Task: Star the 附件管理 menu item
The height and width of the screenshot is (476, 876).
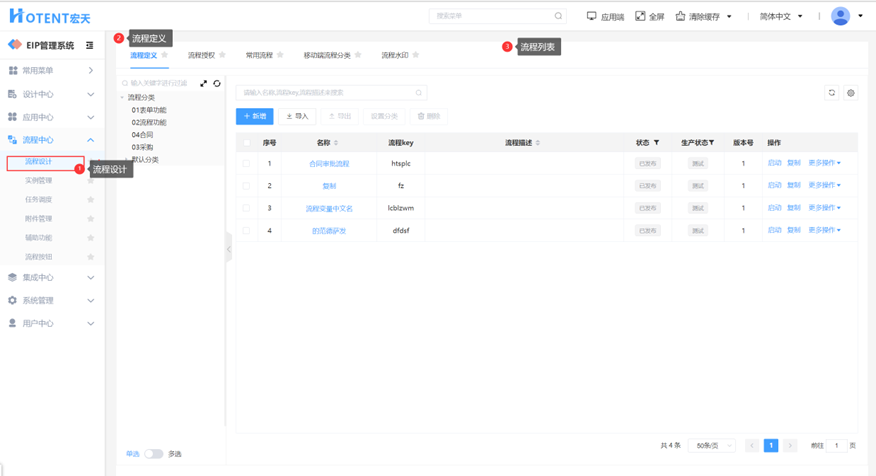Action: 91,218
